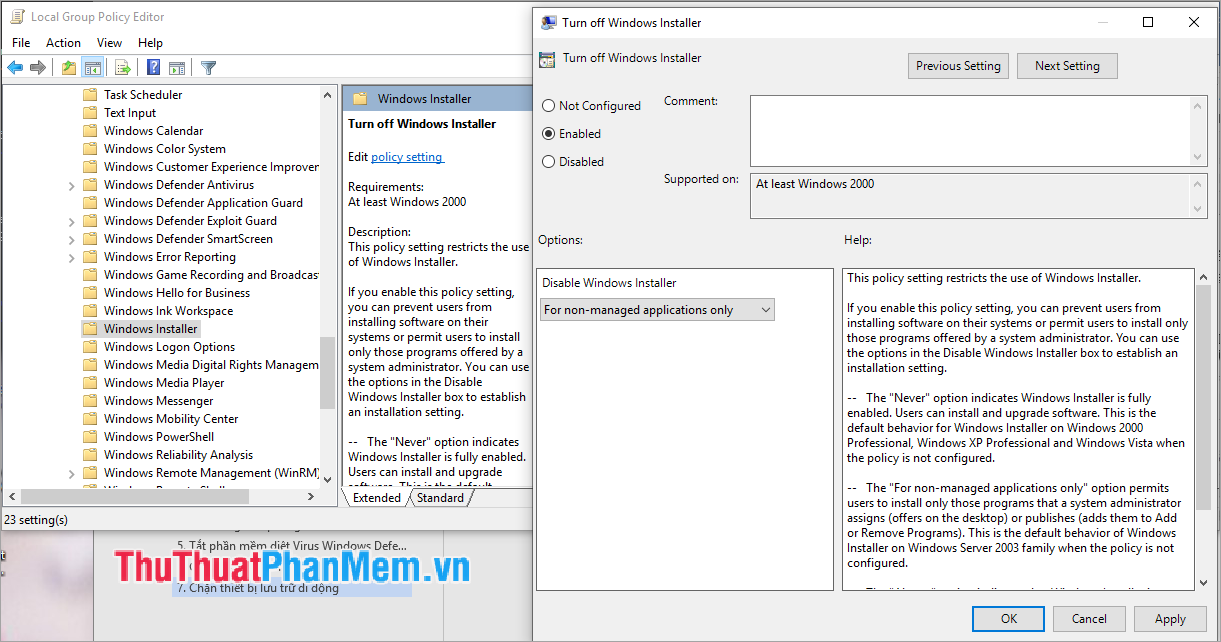This screenshot has width=1221, height=642.
Task: Select the Enabled radio button
Action: point(548,133)
